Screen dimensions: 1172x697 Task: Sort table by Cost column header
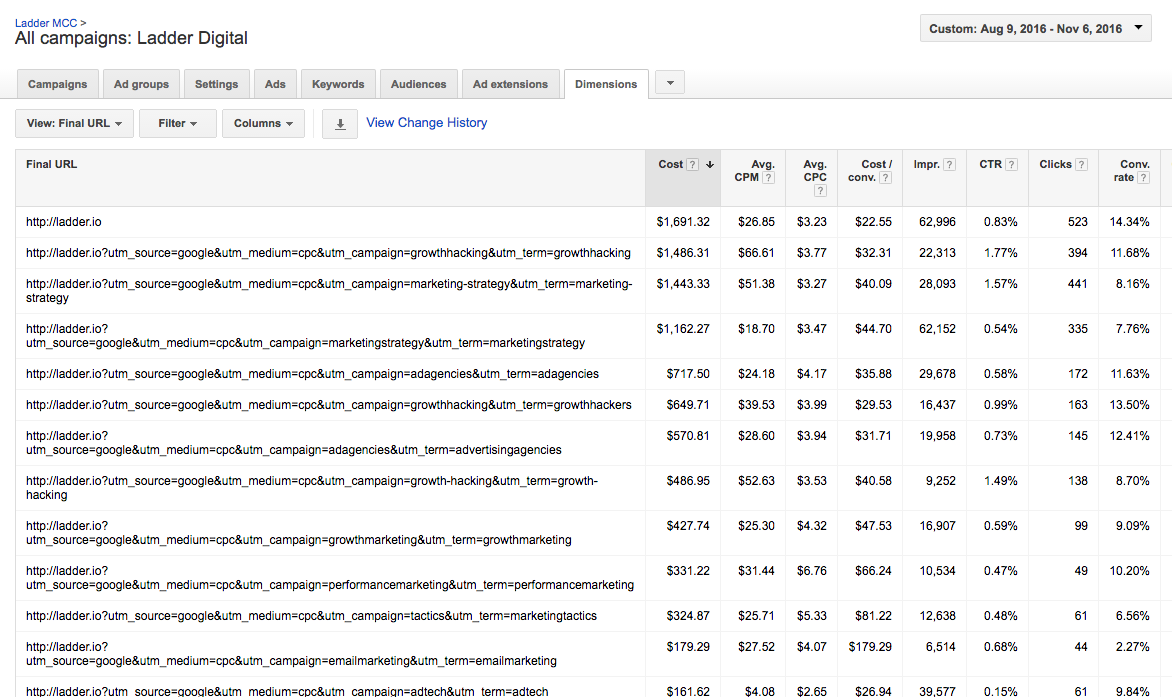(x=670, y=165)
